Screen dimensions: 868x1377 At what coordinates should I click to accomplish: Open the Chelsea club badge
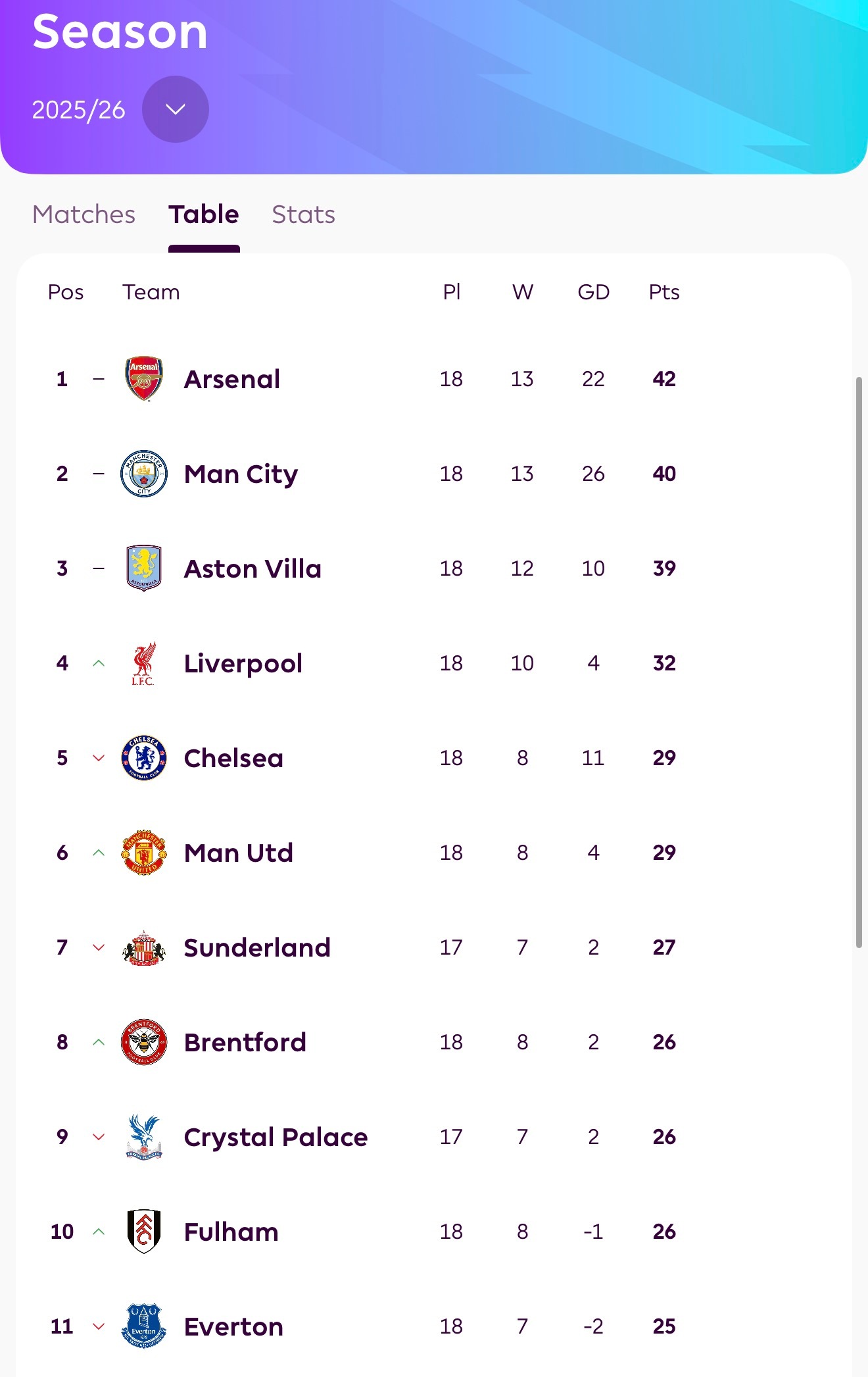[x=144, y=758]
